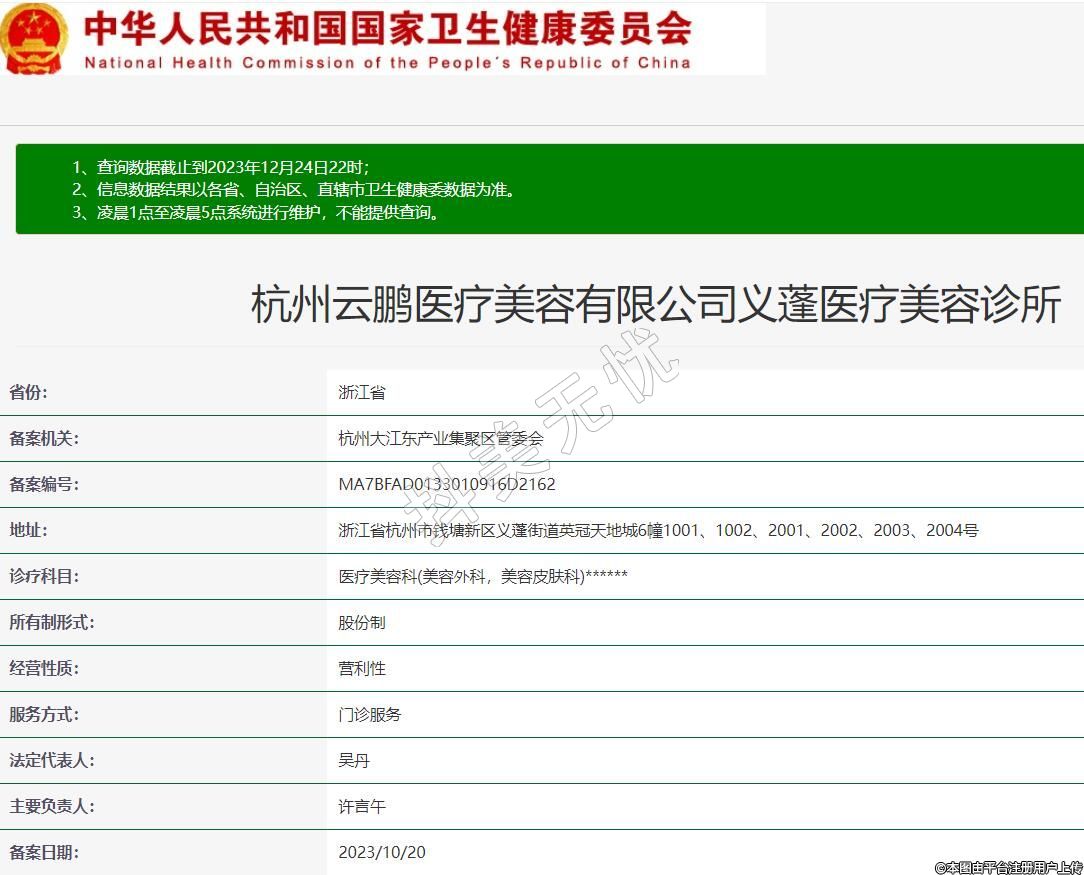This screenshot has height=875, width=1084.
Task: Click the 备案机关 field label
Action: point(44,439)
